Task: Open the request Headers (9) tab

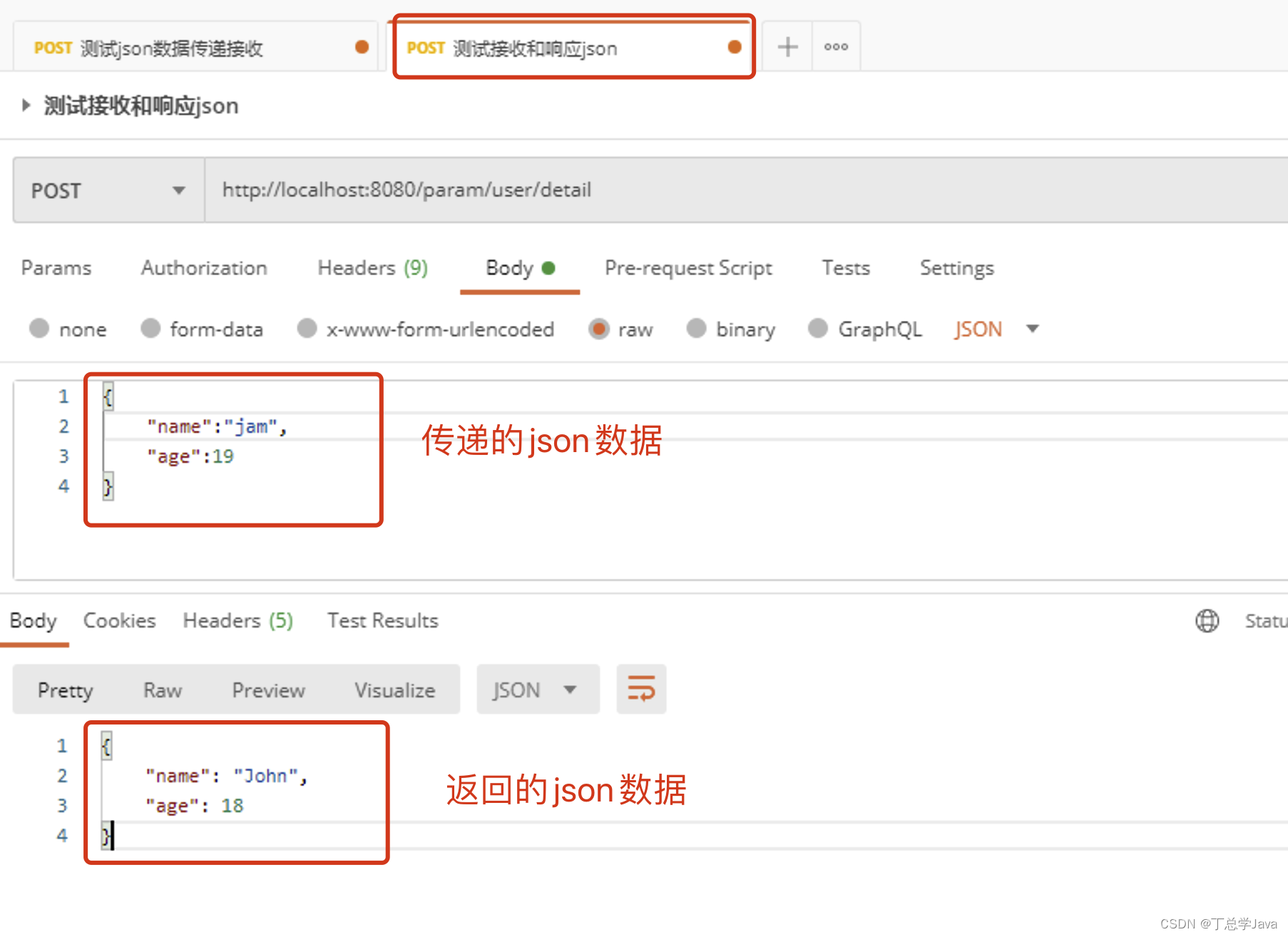Action: pyautogui.click(x=372, y=268)
